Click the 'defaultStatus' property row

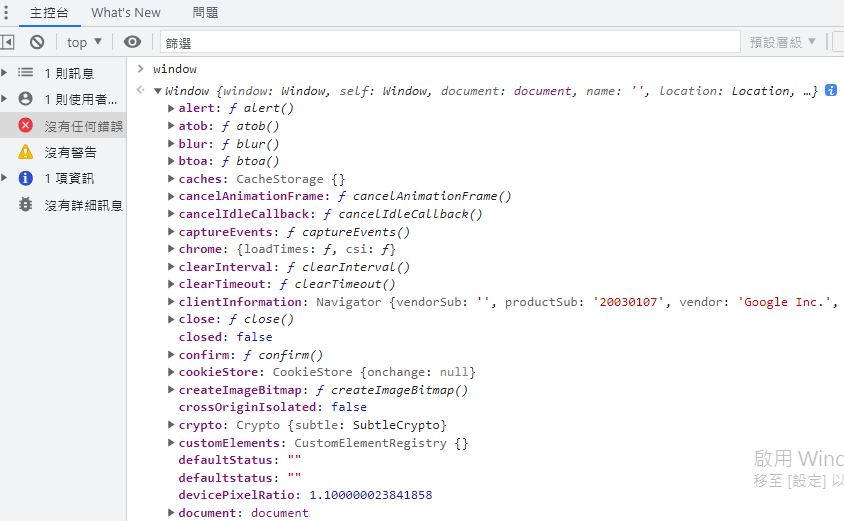pyautogui.click(x=240, y=460)
